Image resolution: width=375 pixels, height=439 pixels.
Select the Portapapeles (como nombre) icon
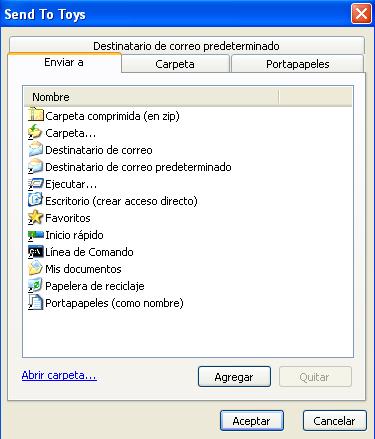pos(35,303)
